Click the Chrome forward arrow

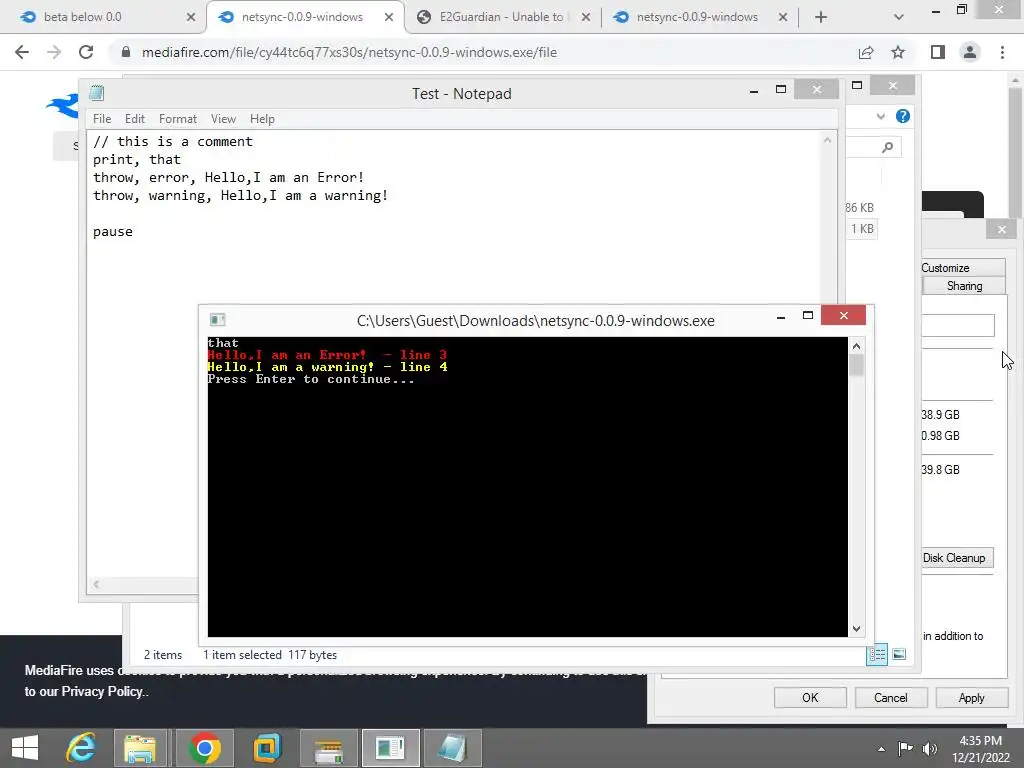tap(54, 52)
